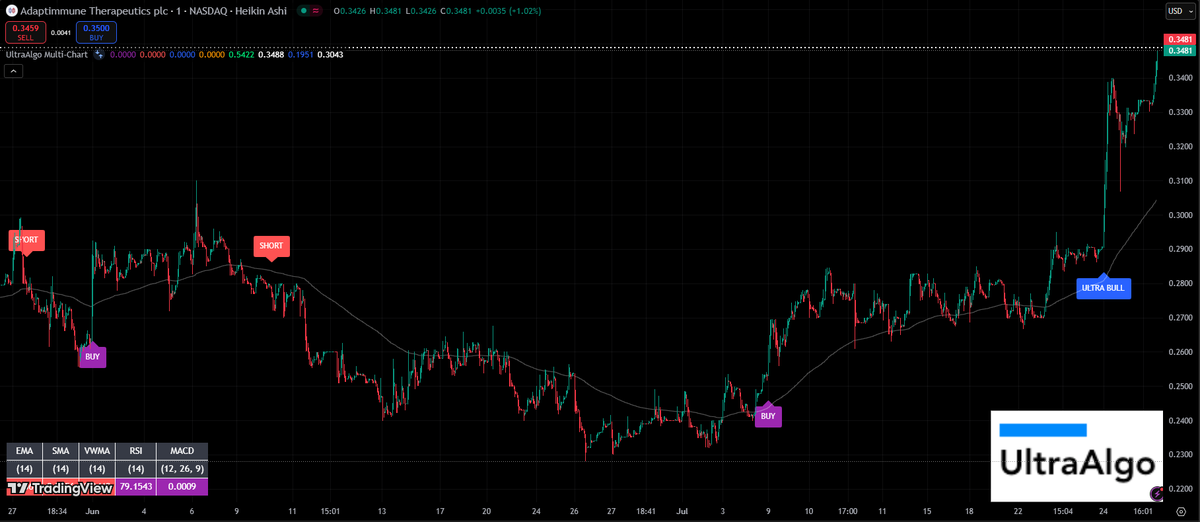Click the white 0.3488 indicator value
1200x522 pixels.
271,54
